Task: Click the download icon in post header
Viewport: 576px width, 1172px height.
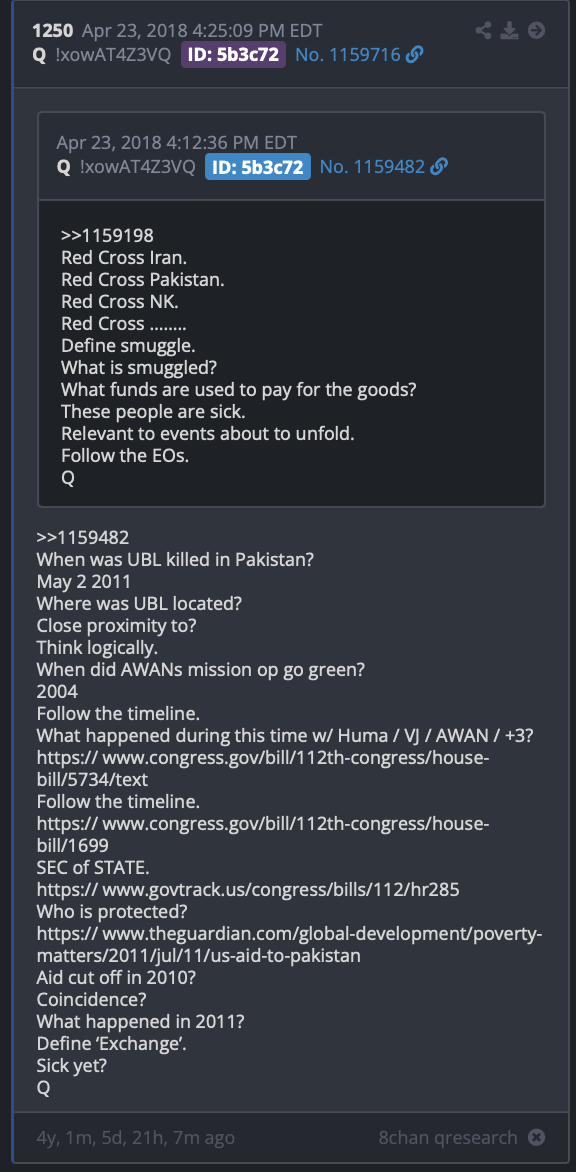Action: [x=510, y=31]
